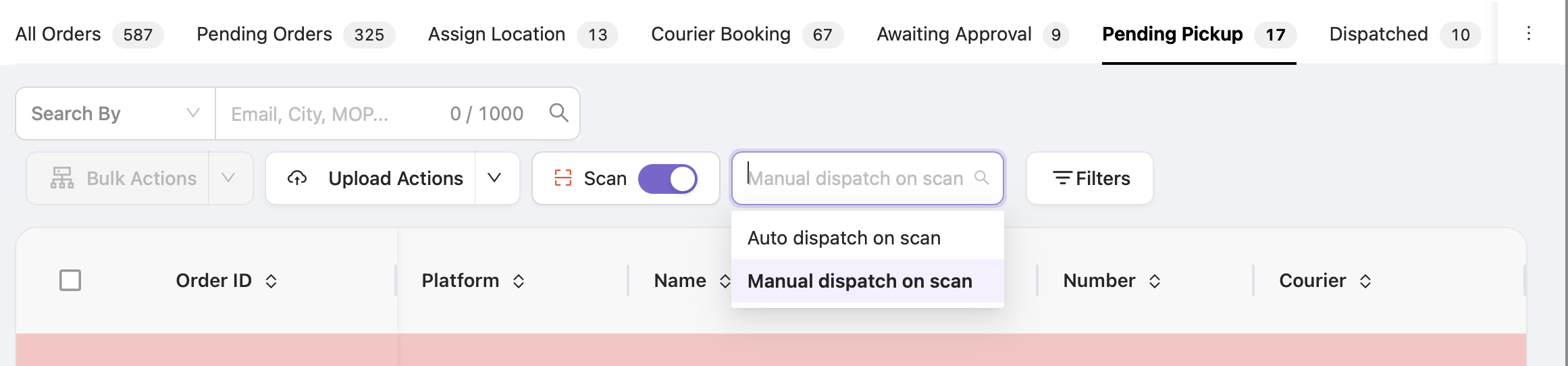Viewport: 1568px width, 366px height.
Task: Click the cloud upload icon
Action: coord(297,178)
